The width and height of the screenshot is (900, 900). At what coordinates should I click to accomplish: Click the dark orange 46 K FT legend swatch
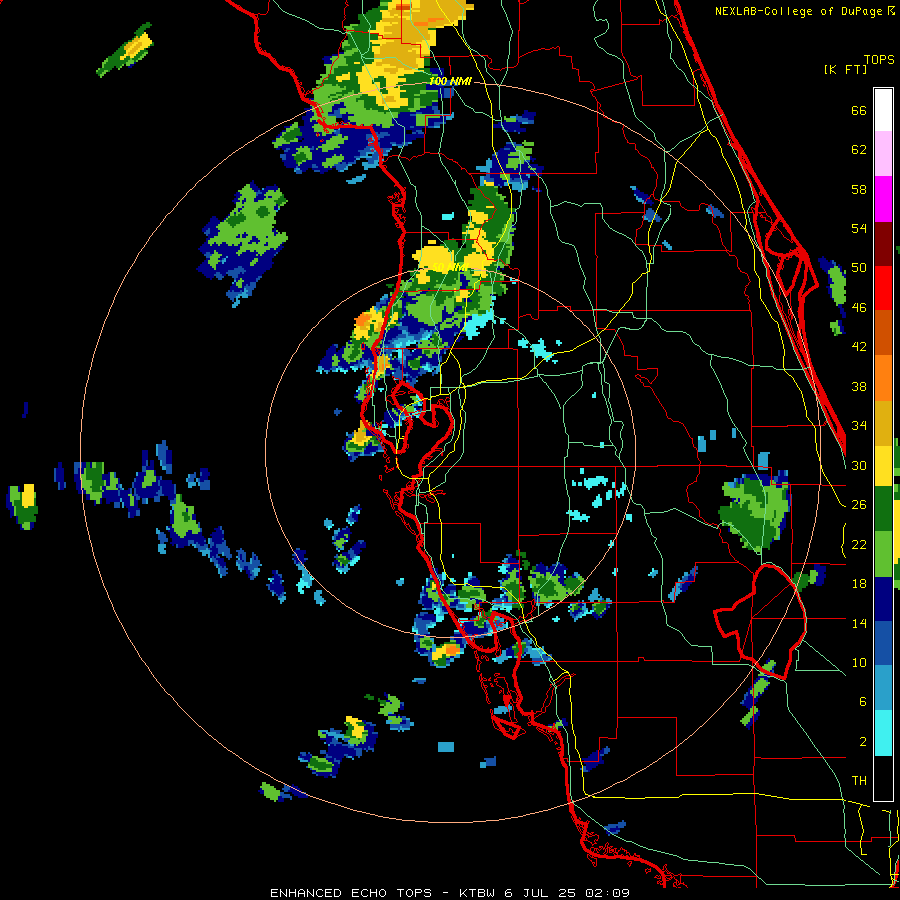883,333
